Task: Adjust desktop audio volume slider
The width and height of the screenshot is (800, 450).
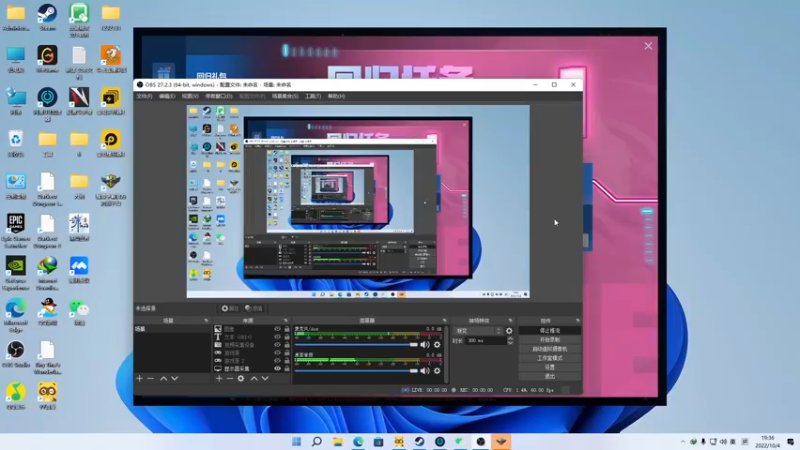Action: point(356,371)
